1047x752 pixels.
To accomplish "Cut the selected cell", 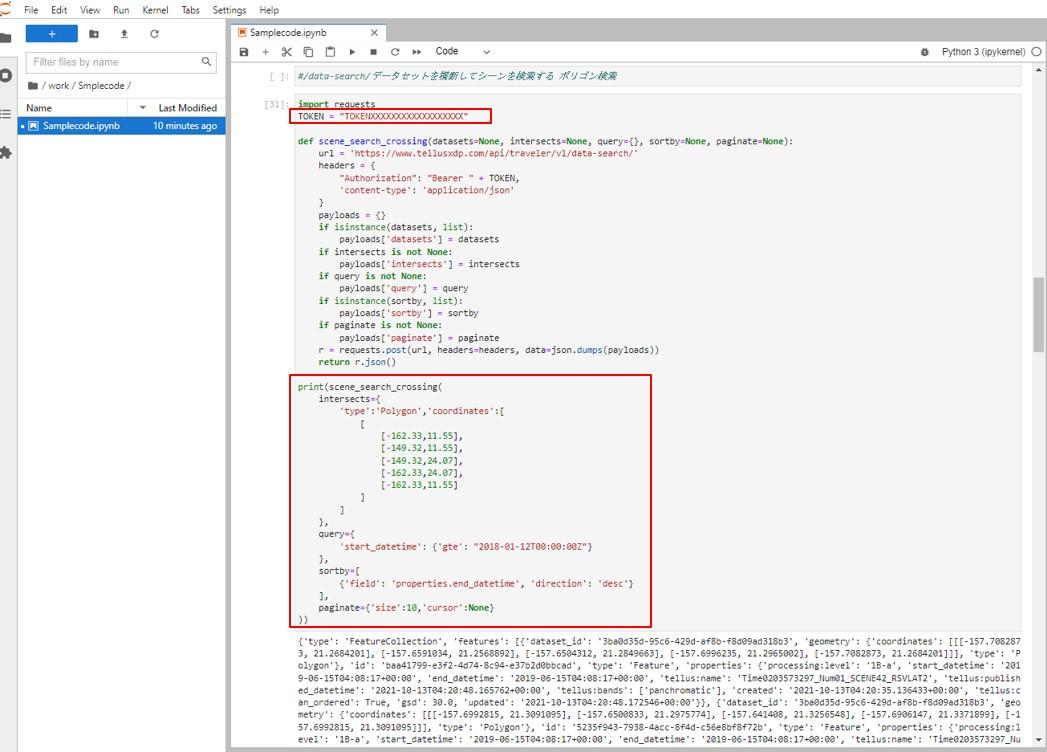I will point(286,51).
